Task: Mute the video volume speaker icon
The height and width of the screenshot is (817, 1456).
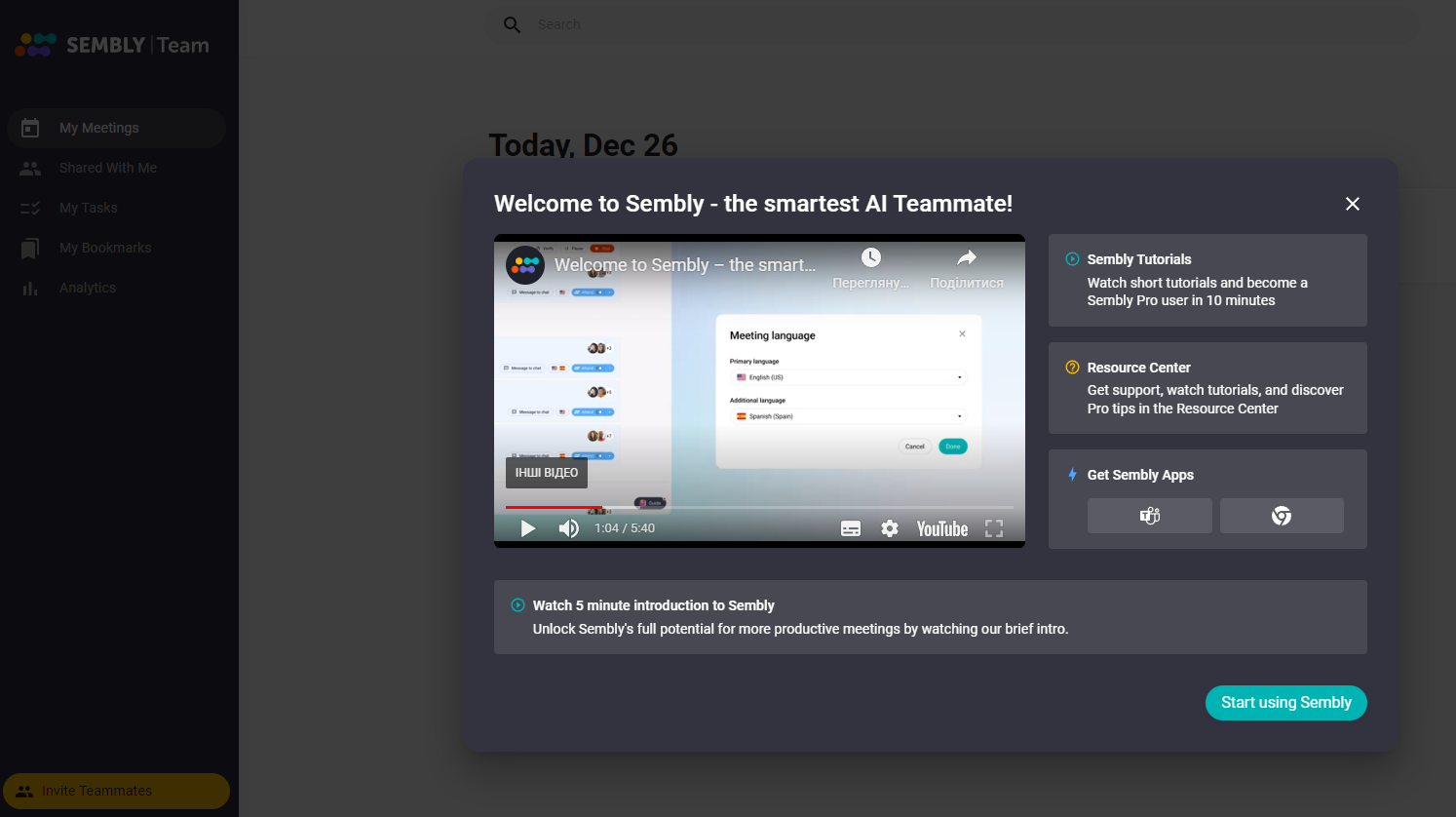Action: [x=569, y=528]
